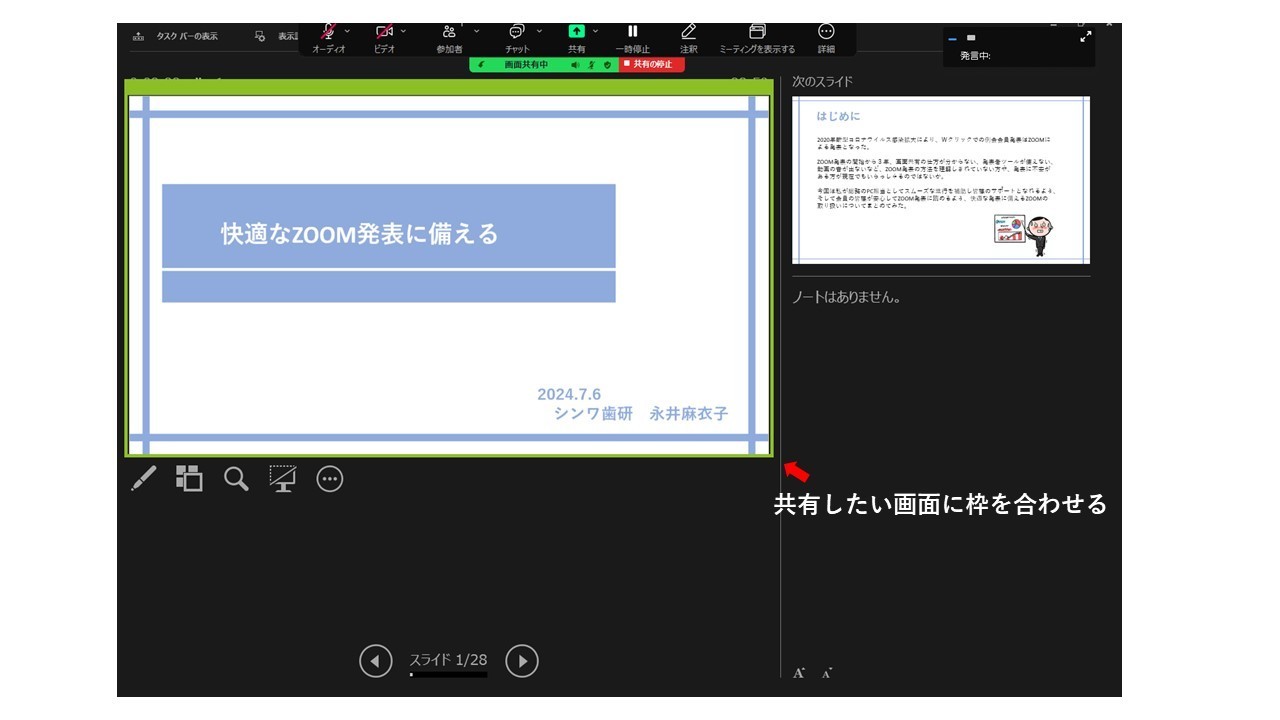Open the see all slides grid icon
Screen dimensions: 1280x720
pos(189,478)
